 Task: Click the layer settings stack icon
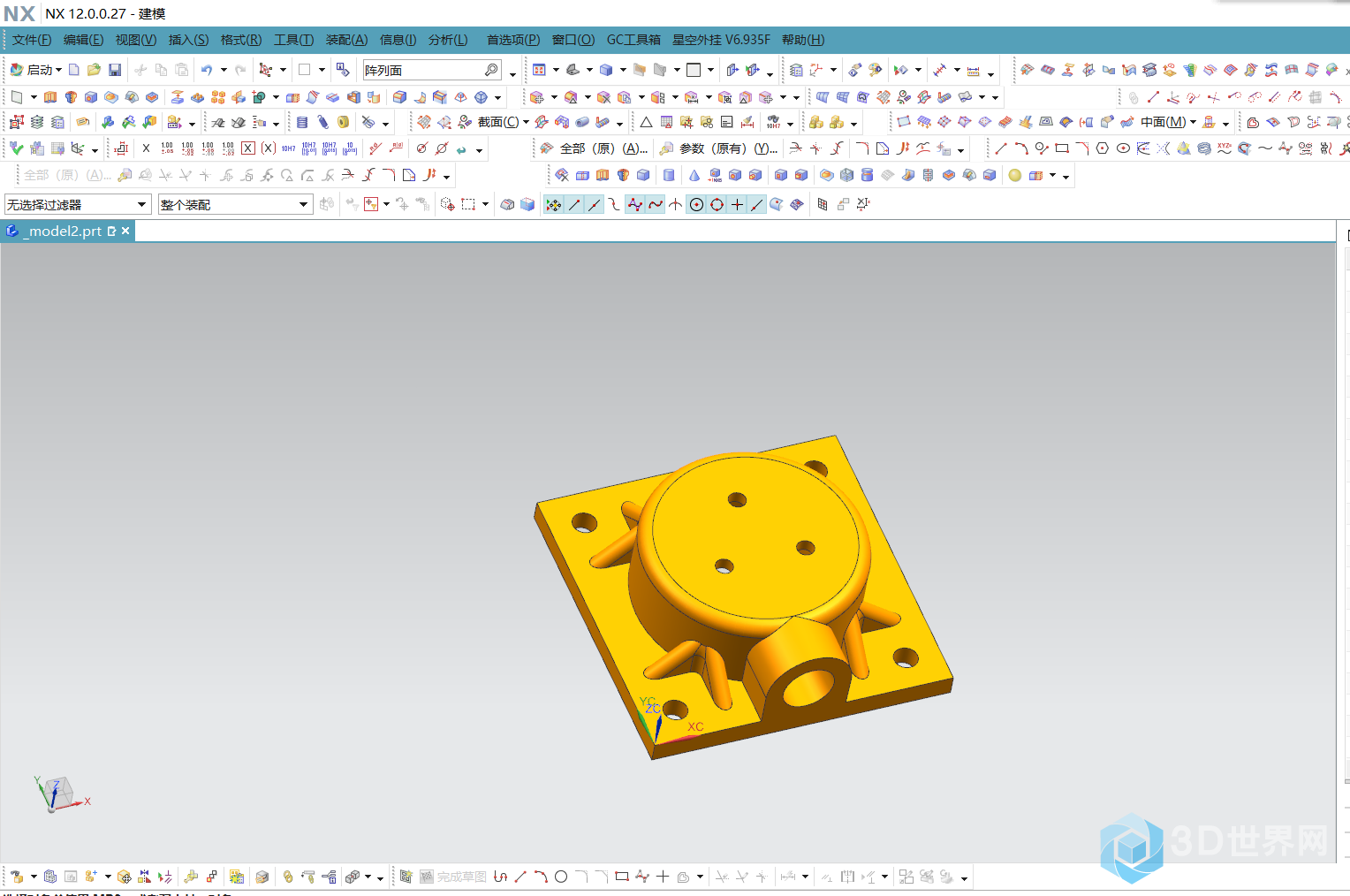click(x=37, y=122)
